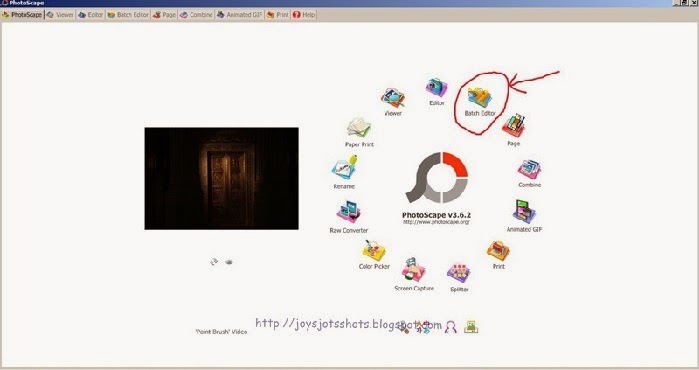The image size is (699, 370).
Task: Switch to the Batch Editor tab
Action: [x=128, y=15]
